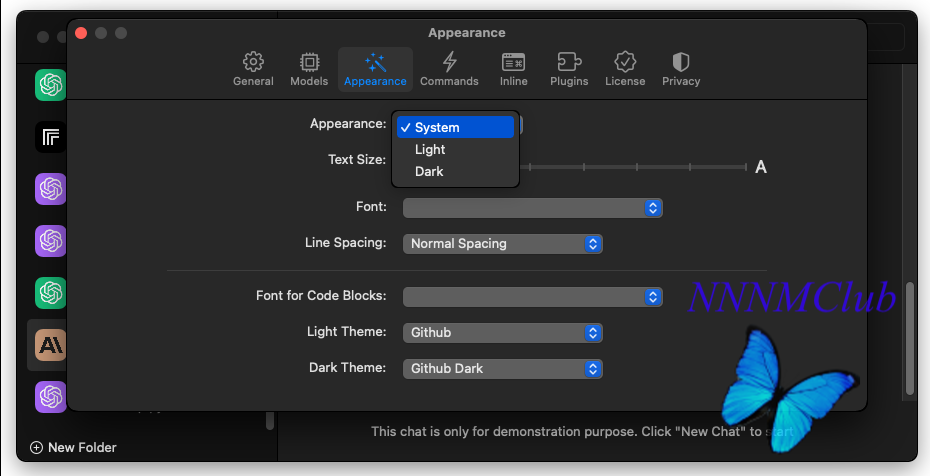Open the Line Spacing dropdown
This screenshot has height=476, width=930.
(x=502, y=244)
